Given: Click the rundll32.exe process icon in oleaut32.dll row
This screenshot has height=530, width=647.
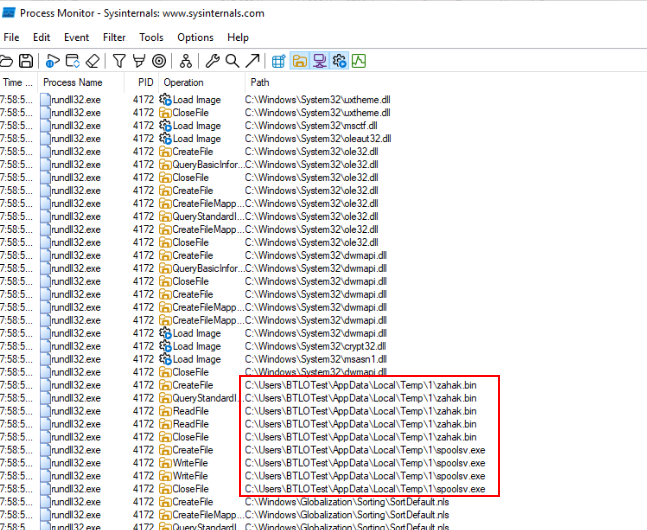Looking at the screenshot, I should (45, 139).
